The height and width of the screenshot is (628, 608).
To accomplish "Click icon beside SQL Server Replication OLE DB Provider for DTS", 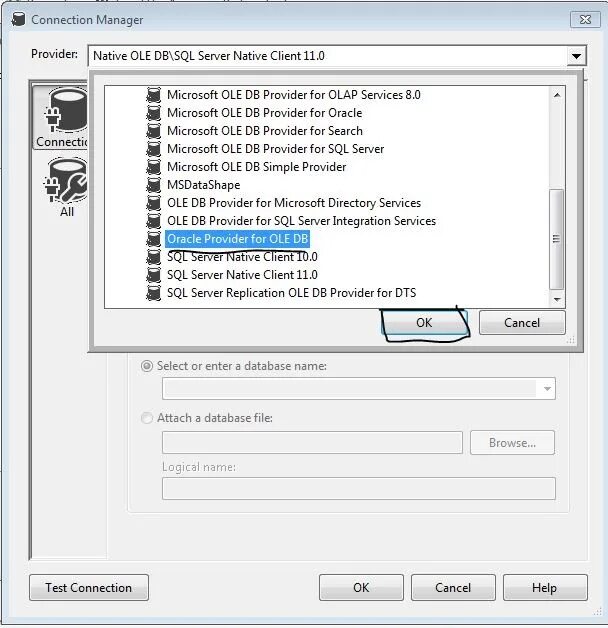I will [153, 293].
